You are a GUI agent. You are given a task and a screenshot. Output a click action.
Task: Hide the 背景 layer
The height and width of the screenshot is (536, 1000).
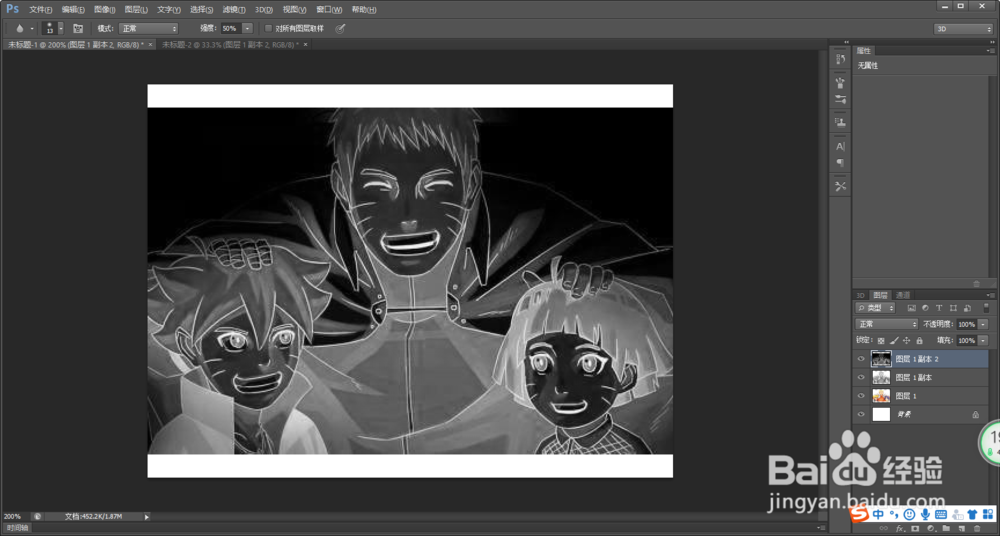coord(861,414)
